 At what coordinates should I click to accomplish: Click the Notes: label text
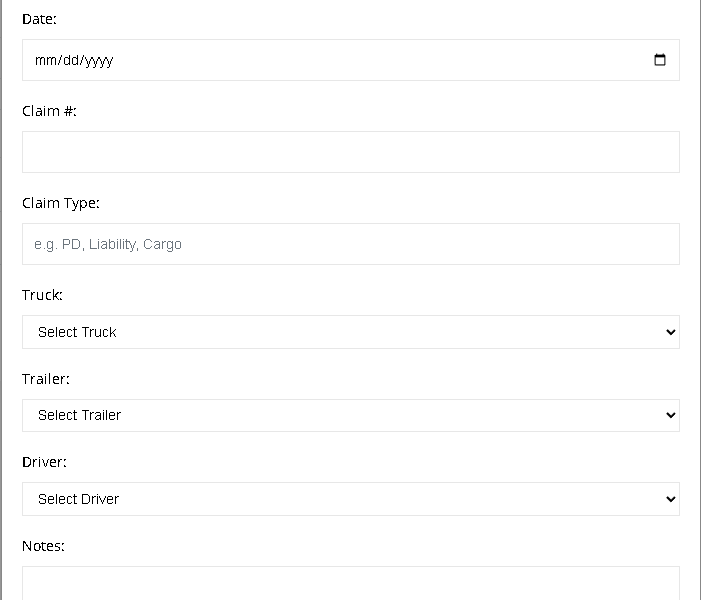[x=43, y=546]
